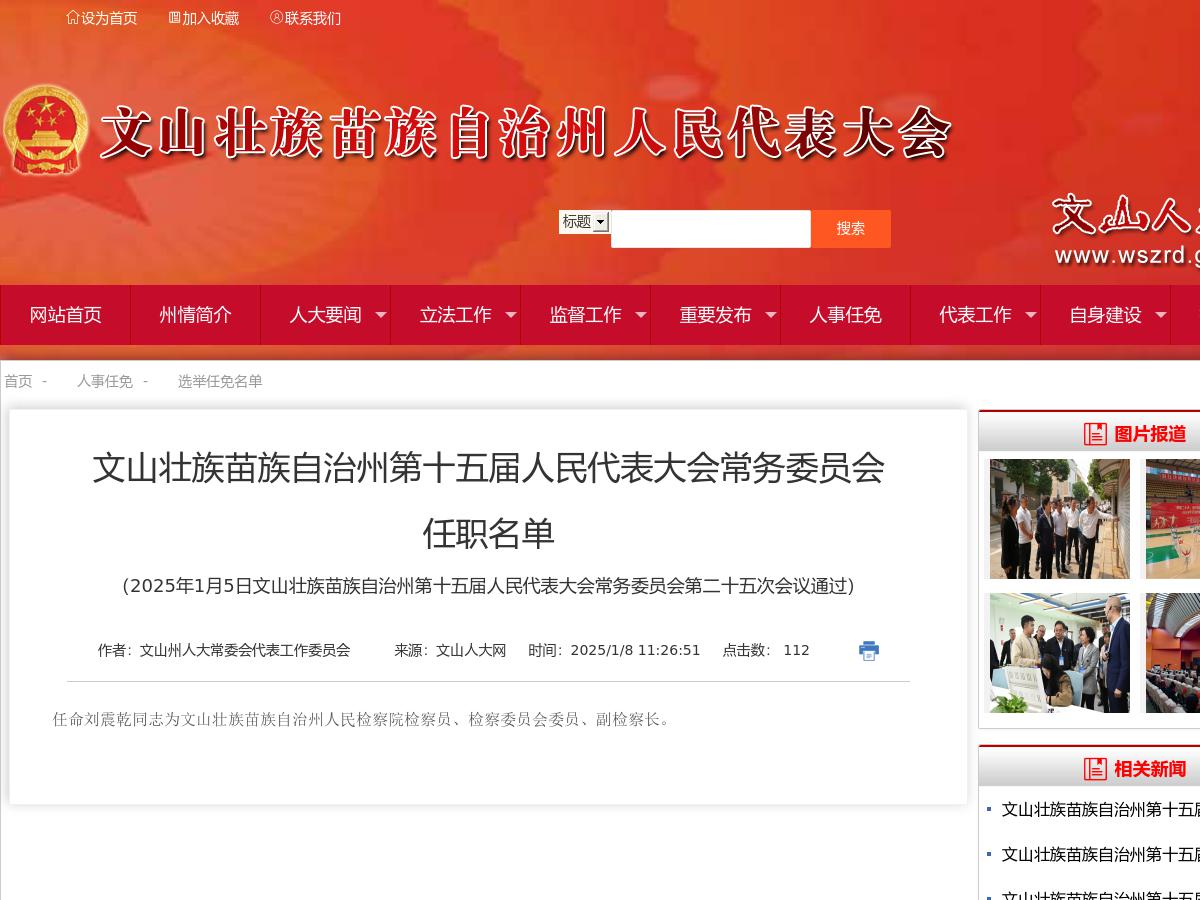The image size is (1200, 900).
Task: Click the 设为首页 home icon
Action: 72,17
